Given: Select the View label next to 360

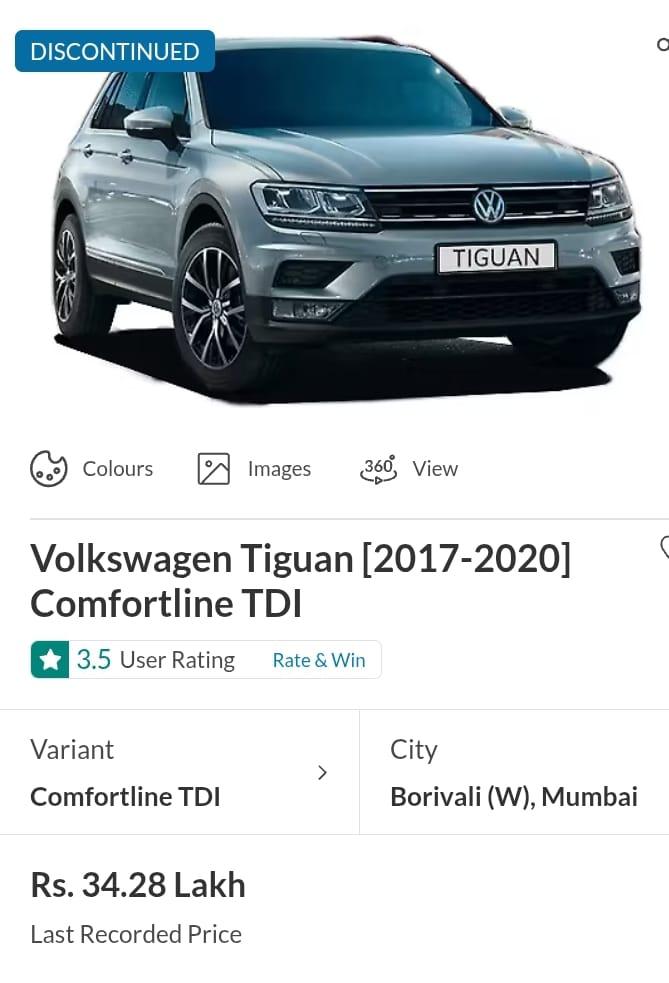Looking at the screenshot, I should point(435,468).
